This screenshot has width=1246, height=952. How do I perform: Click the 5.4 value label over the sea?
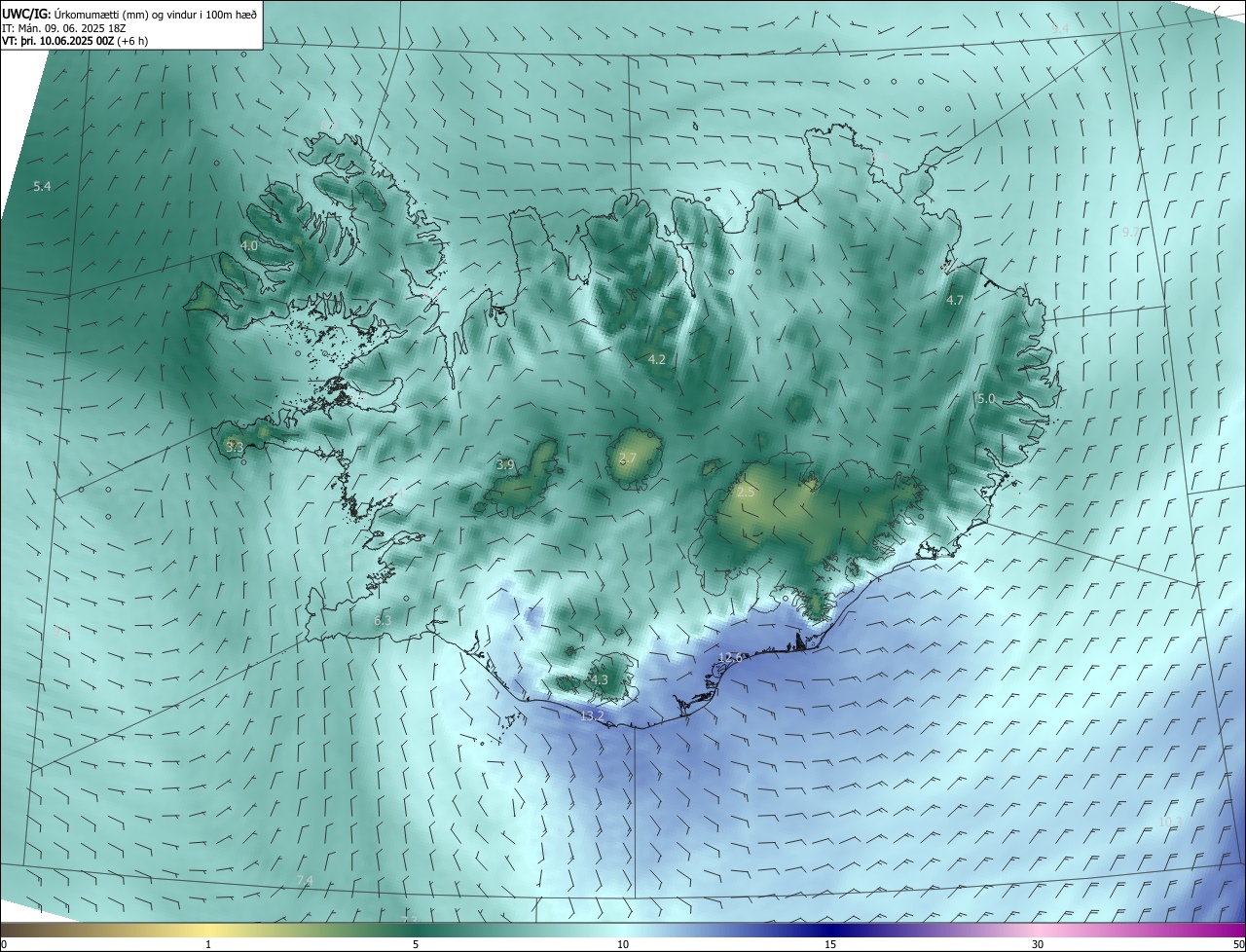(42, 186)
